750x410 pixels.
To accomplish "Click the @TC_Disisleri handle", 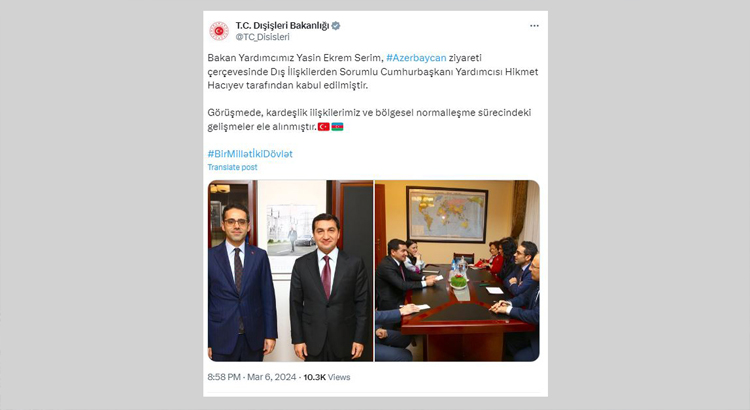I will [262, 37].
